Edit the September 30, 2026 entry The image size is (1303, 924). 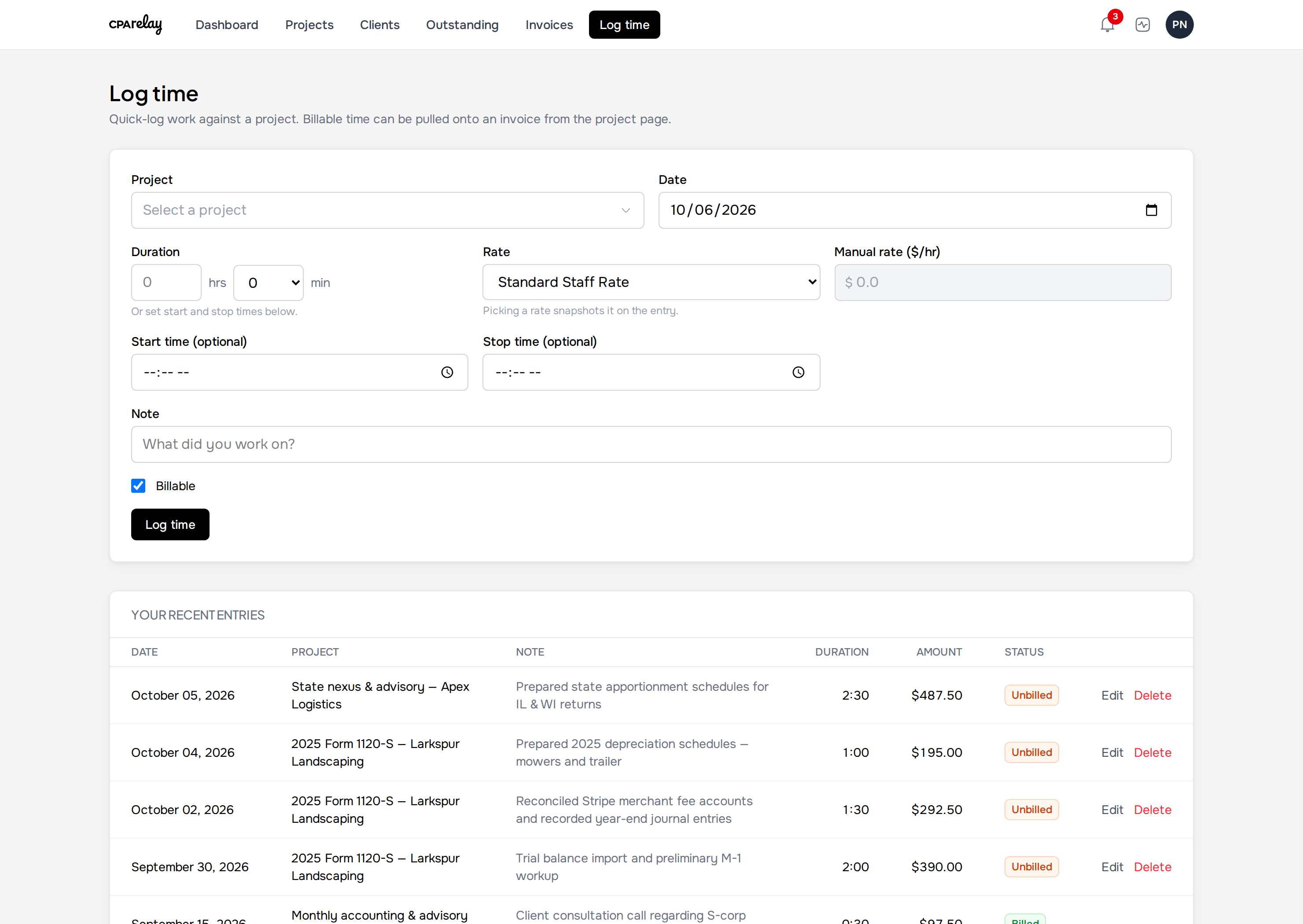pyautogui.click(x=1112, y=866)
